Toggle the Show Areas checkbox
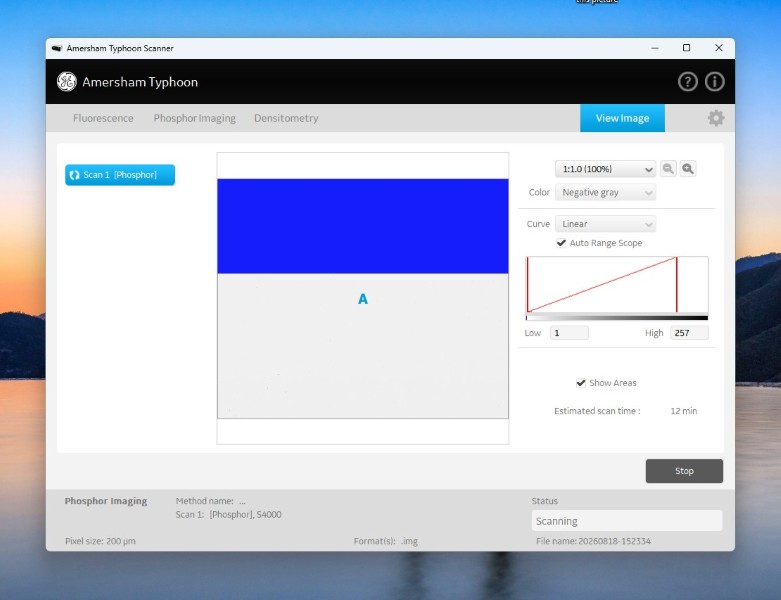Viewport: 781px width, 600px height. pyautogui.click(x=580, y=383)
